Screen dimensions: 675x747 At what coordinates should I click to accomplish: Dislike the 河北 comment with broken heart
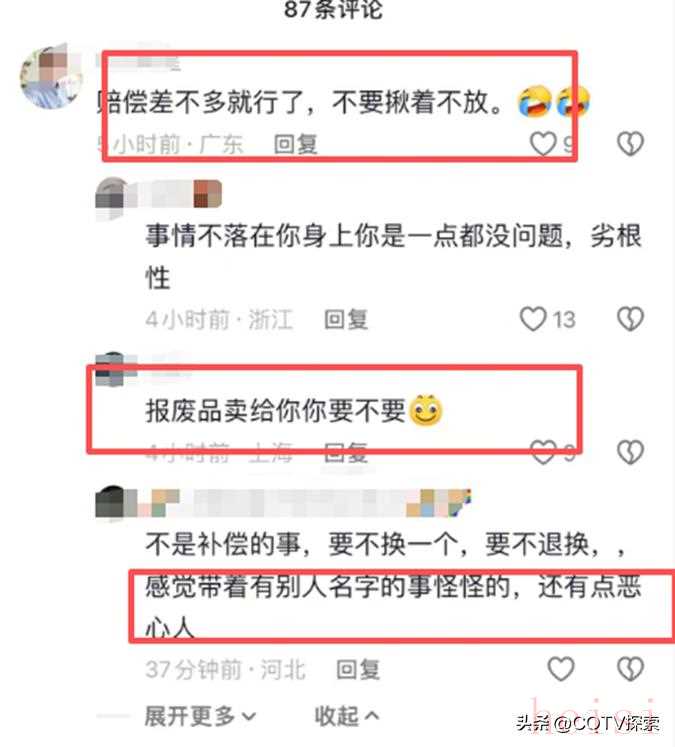click(x=630, y=669)
